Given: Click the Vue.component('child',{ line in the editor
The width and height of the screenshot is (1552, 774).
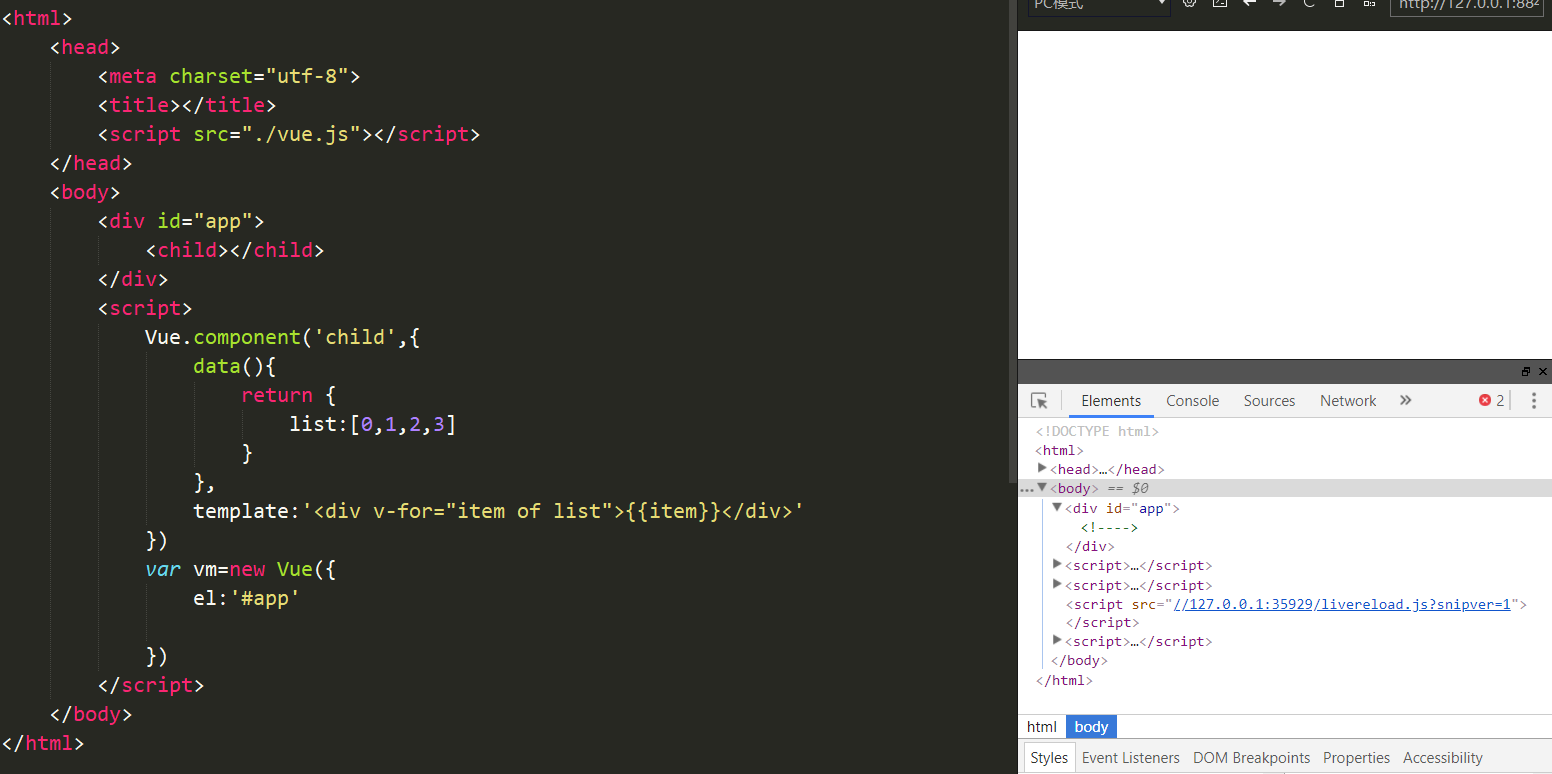Looking at the screenshot, I should coord(283,337).
